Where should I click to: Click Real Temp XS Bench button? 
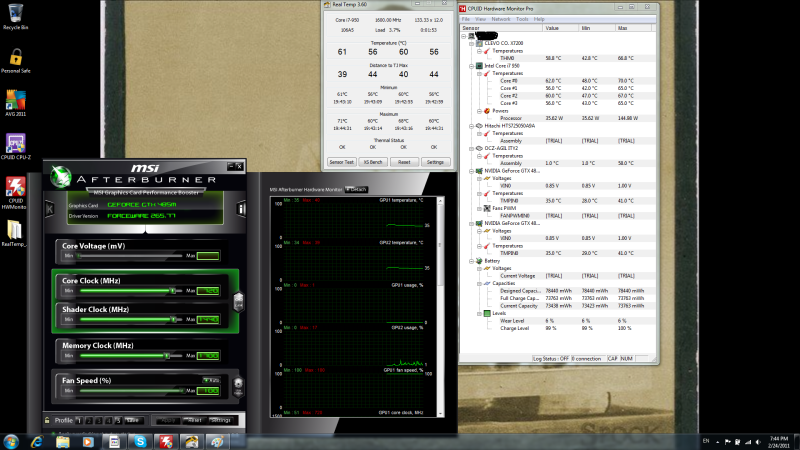point(373,162)
